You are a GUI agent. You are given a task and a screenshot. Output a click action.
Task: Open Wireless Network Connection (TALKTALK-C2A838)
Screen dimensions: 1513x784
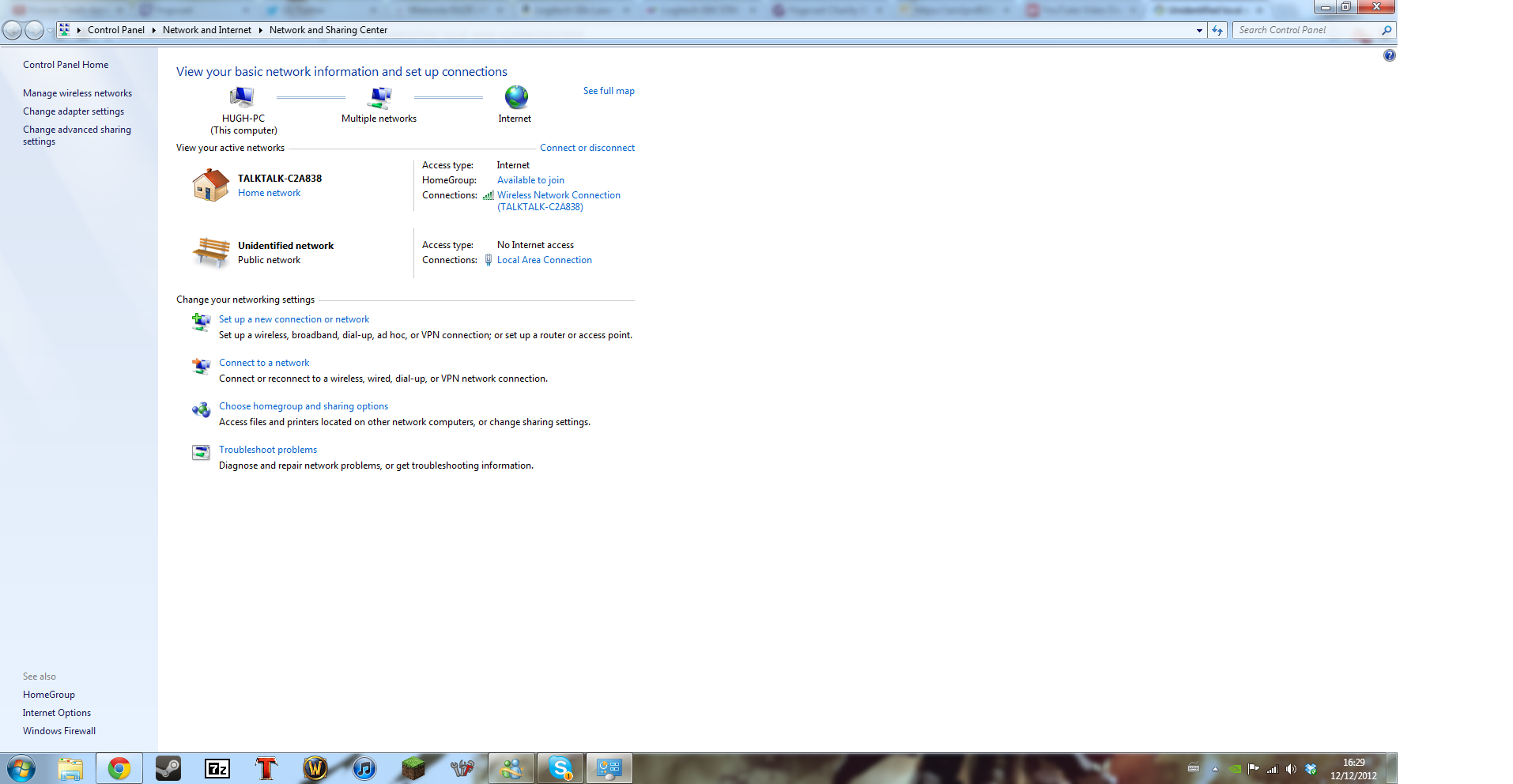(559, 201)
